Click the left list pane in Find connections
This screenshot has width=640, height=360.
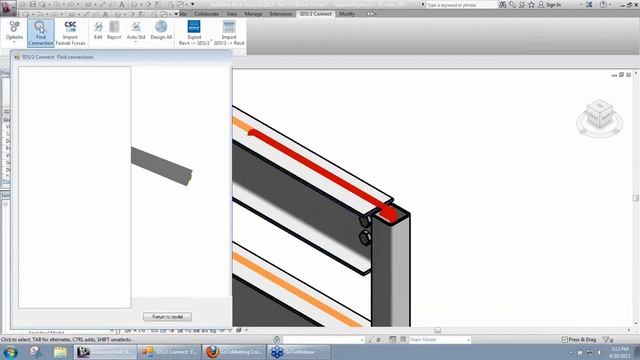click(75, 187)
